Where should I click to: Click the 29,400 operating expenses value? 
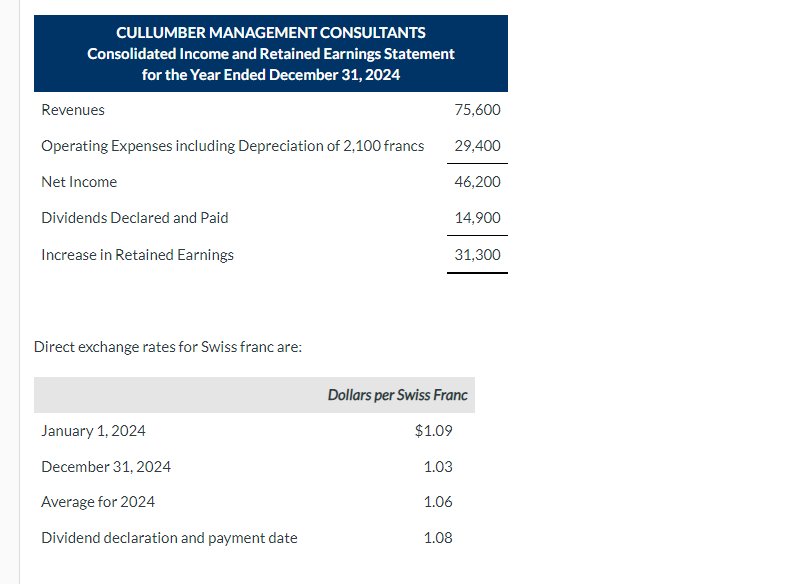click(x=477, y=146)
